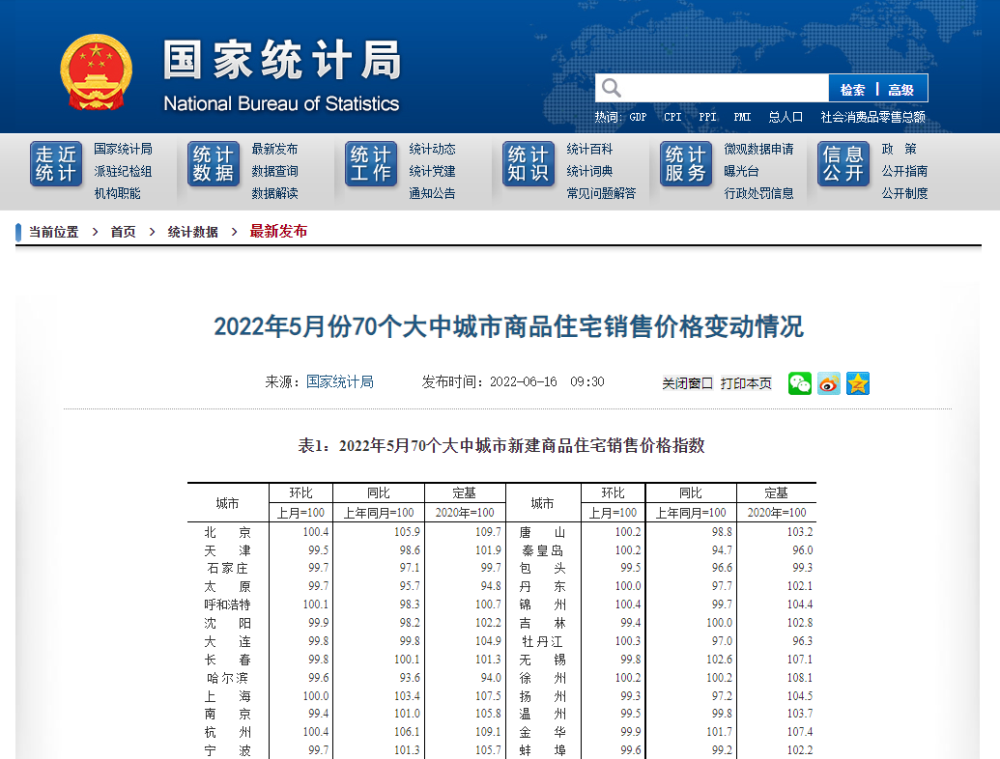Viewport: 1000px width, 759px height.
Task: Click the national emblem logo
Action: [96, 72]
